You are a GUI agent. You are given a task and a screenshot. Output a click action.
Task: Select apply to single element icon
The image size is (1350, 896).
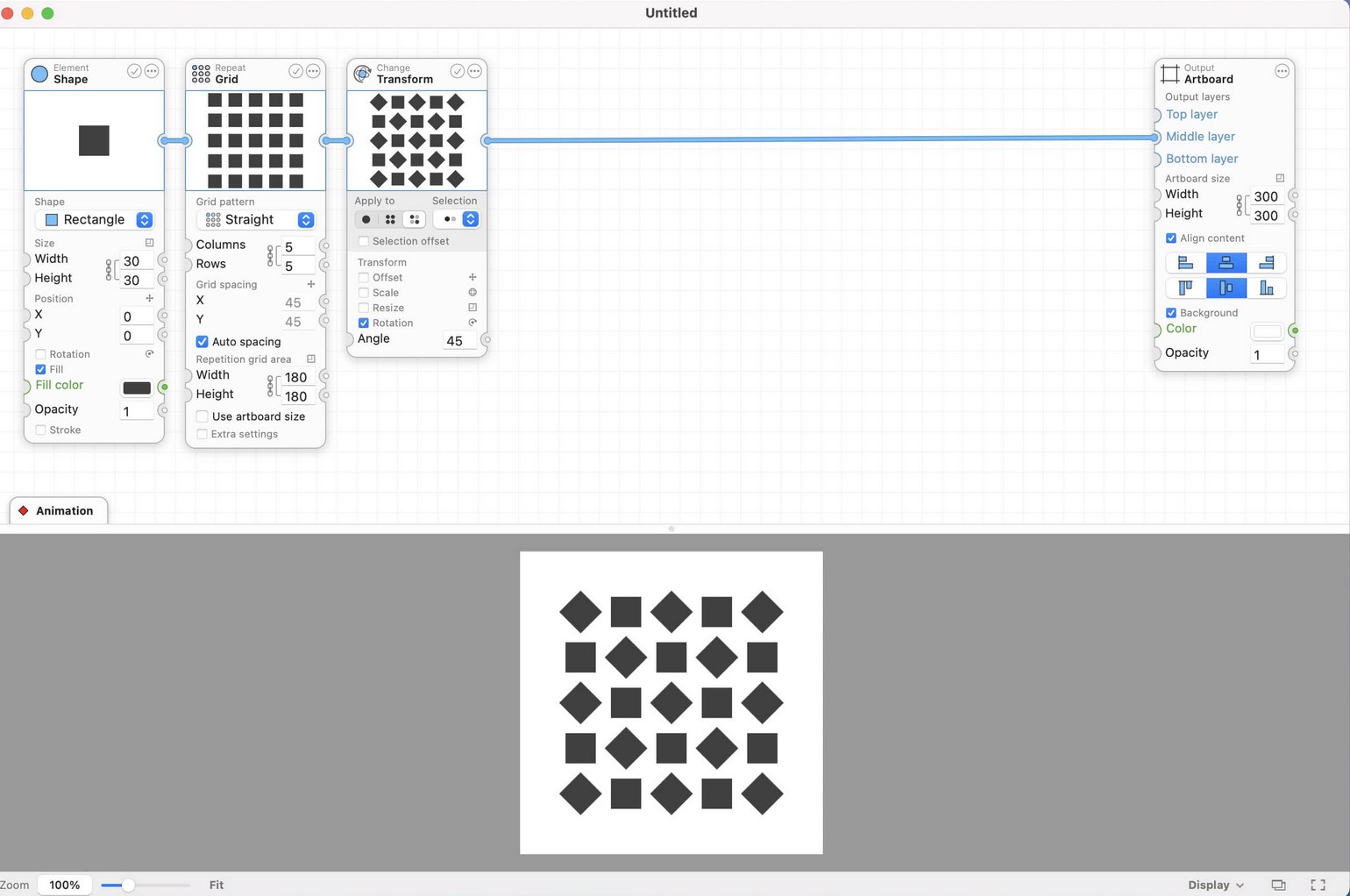366,219
